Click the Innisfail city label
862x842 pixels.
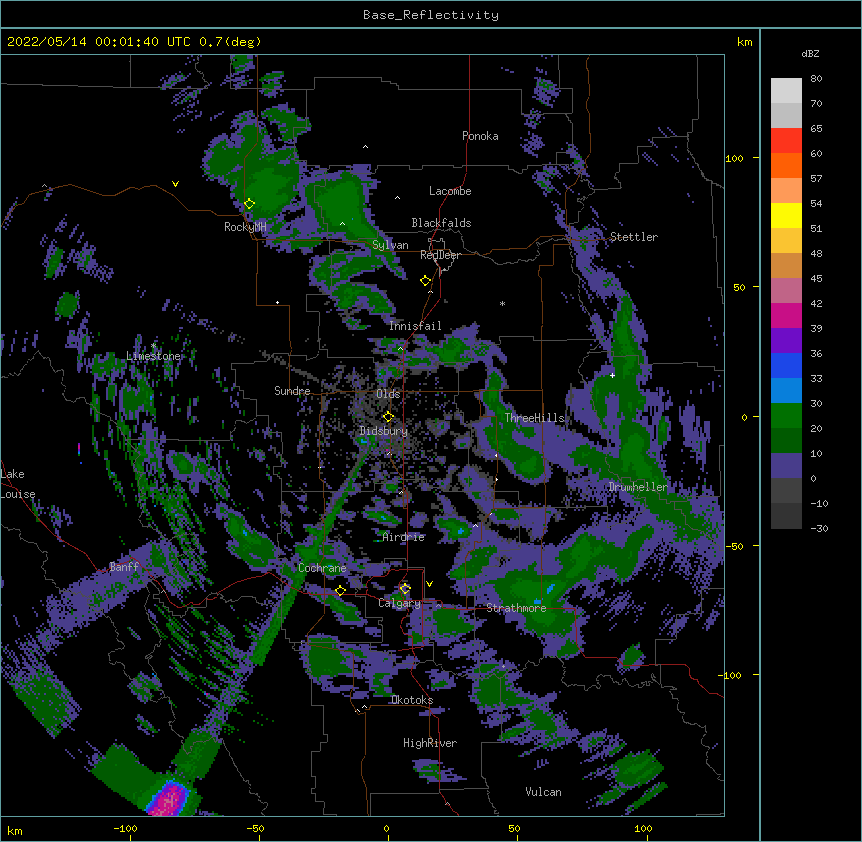click(415, 326)
